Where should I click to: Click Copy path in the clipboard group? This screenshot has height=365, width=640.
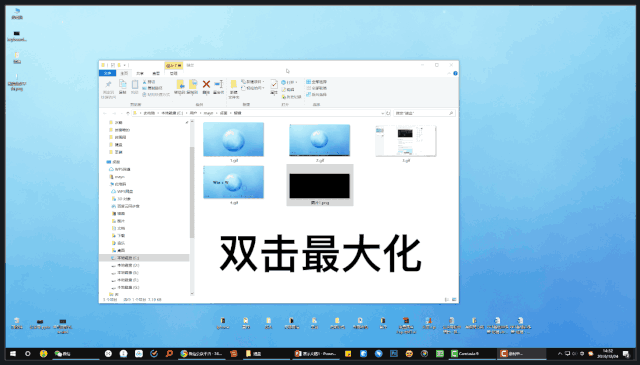pos(152,88)
